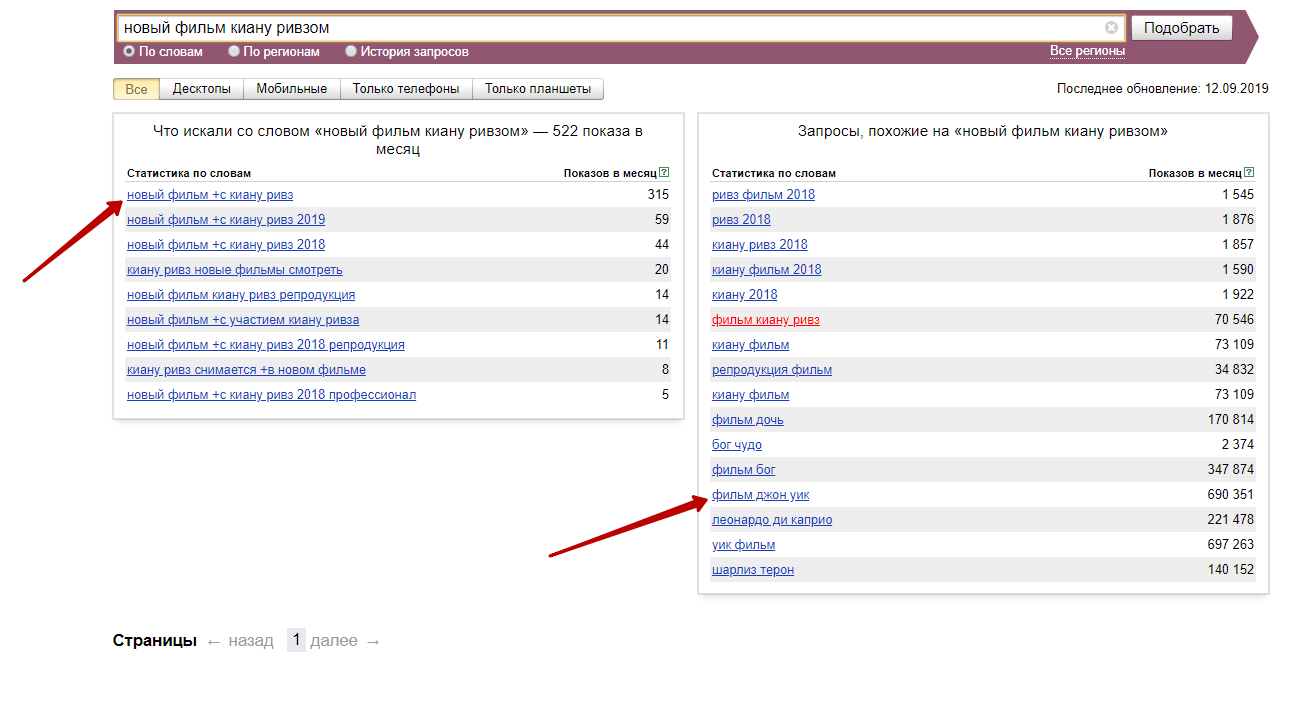This screenshot has height=702, width=1299.
Task: Select the 'По регионам' radio button
Action: click(234, 51)
